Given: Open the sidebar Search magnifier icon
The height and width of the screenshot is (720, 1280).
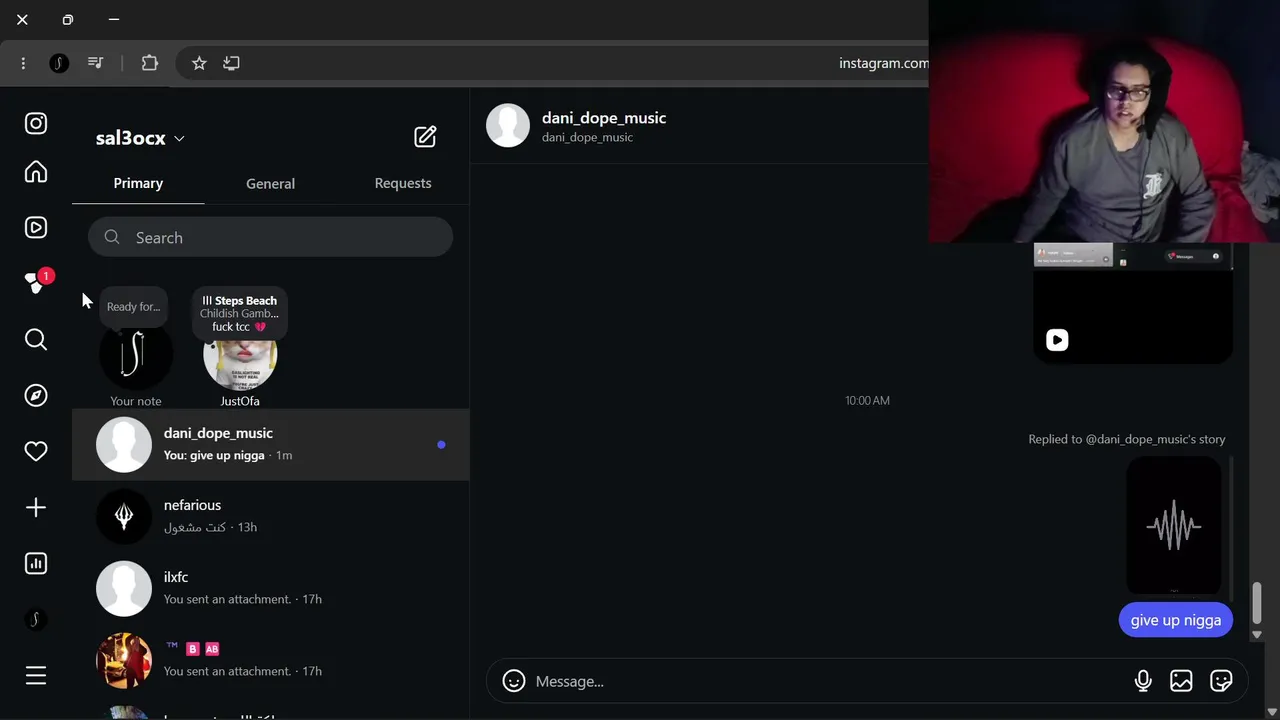Looking at the screenshot, I should (x=36, y=340).
